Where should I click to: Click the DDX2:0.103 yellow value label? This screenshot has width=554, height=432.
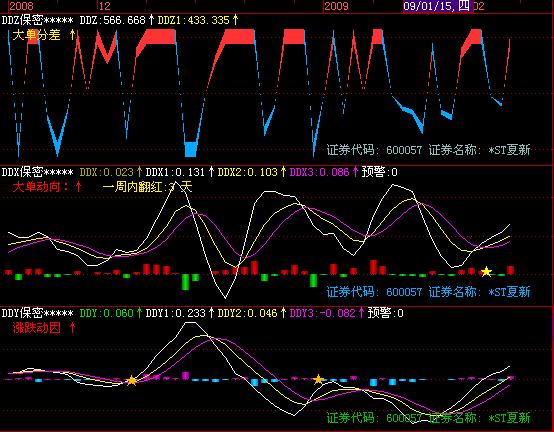click(247, 172)
